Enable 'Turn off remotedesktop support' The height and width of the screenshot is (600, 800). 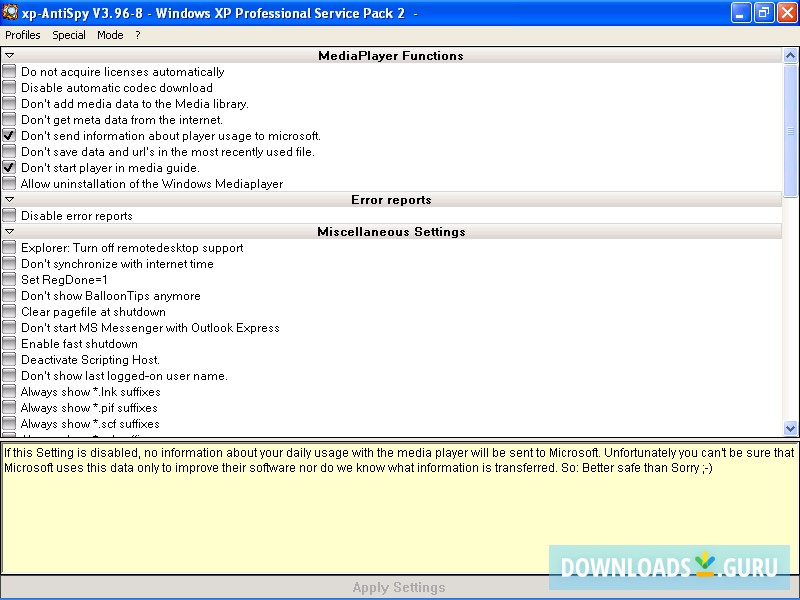coord(9,248)
